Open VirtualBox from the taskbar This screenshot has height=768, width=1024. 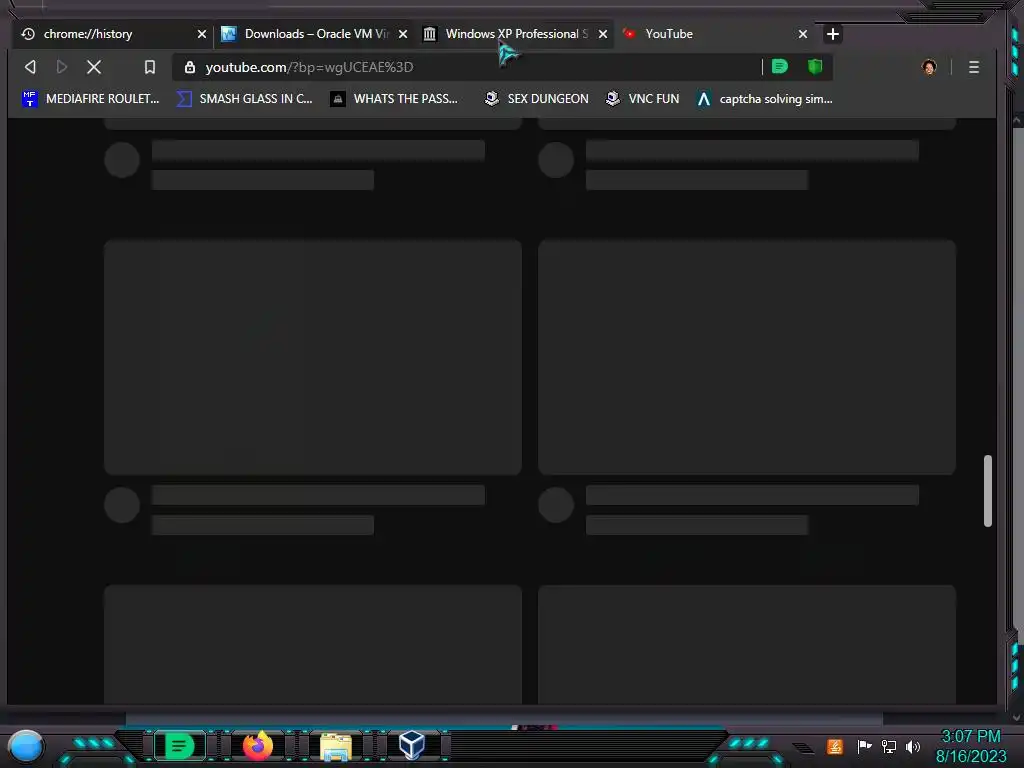click(412, 745)
